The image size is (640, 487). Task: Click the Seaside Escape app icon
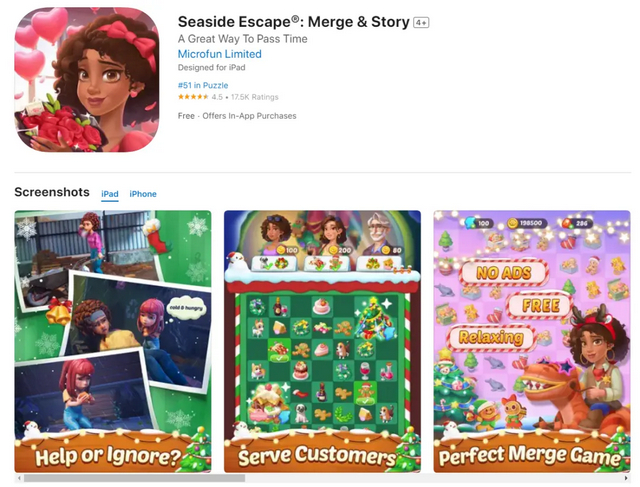pos(87,80)
